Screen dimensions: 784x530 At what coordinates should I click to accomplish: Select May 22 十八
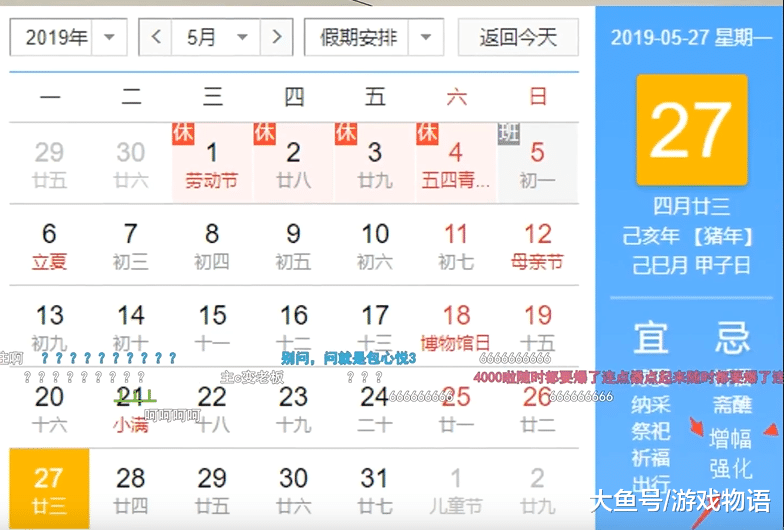[212, 408]
